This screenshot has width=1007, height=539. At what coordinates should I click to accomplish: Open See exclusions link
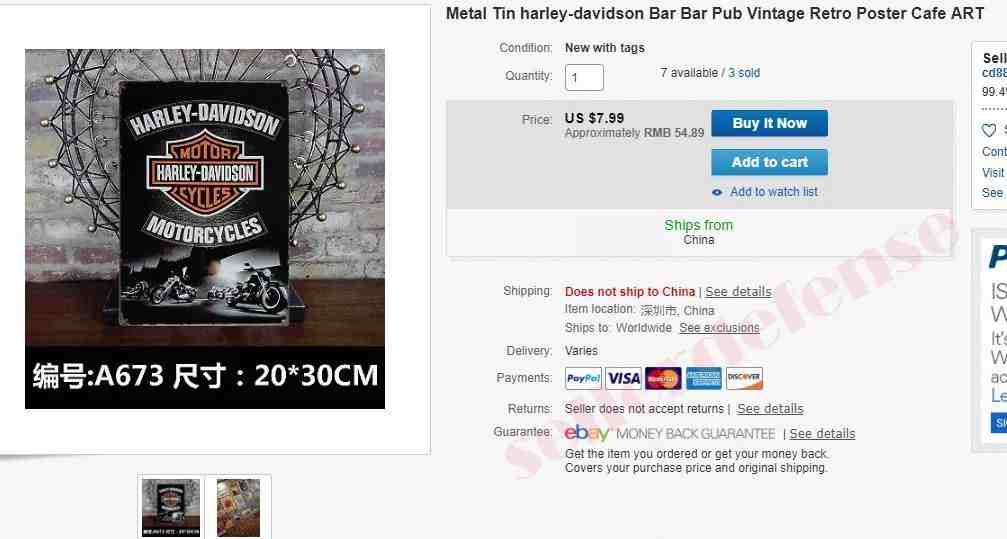click(x=719, y=328)
